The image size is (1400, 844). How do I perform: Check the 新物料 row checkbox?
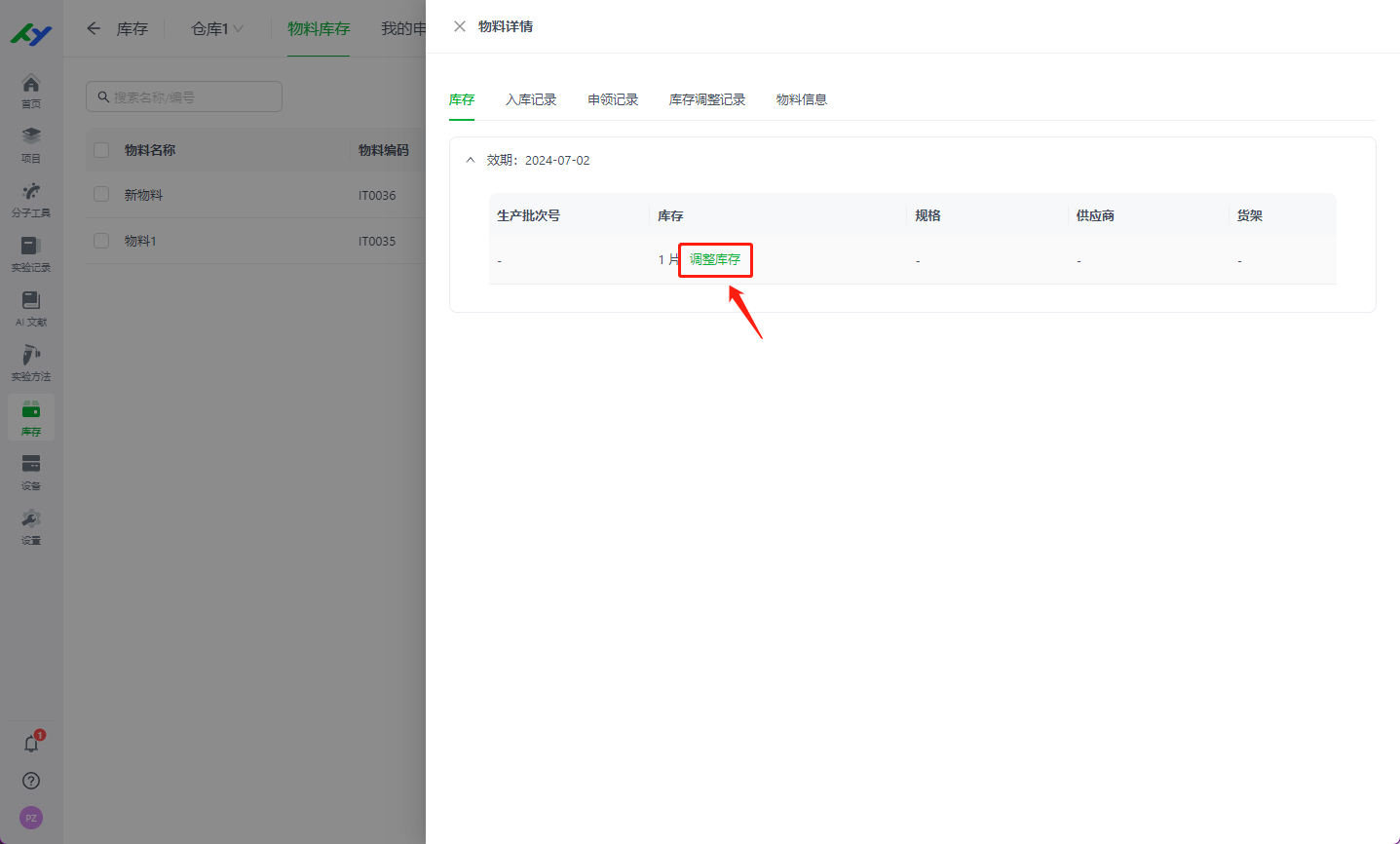(x=100, y=194)
